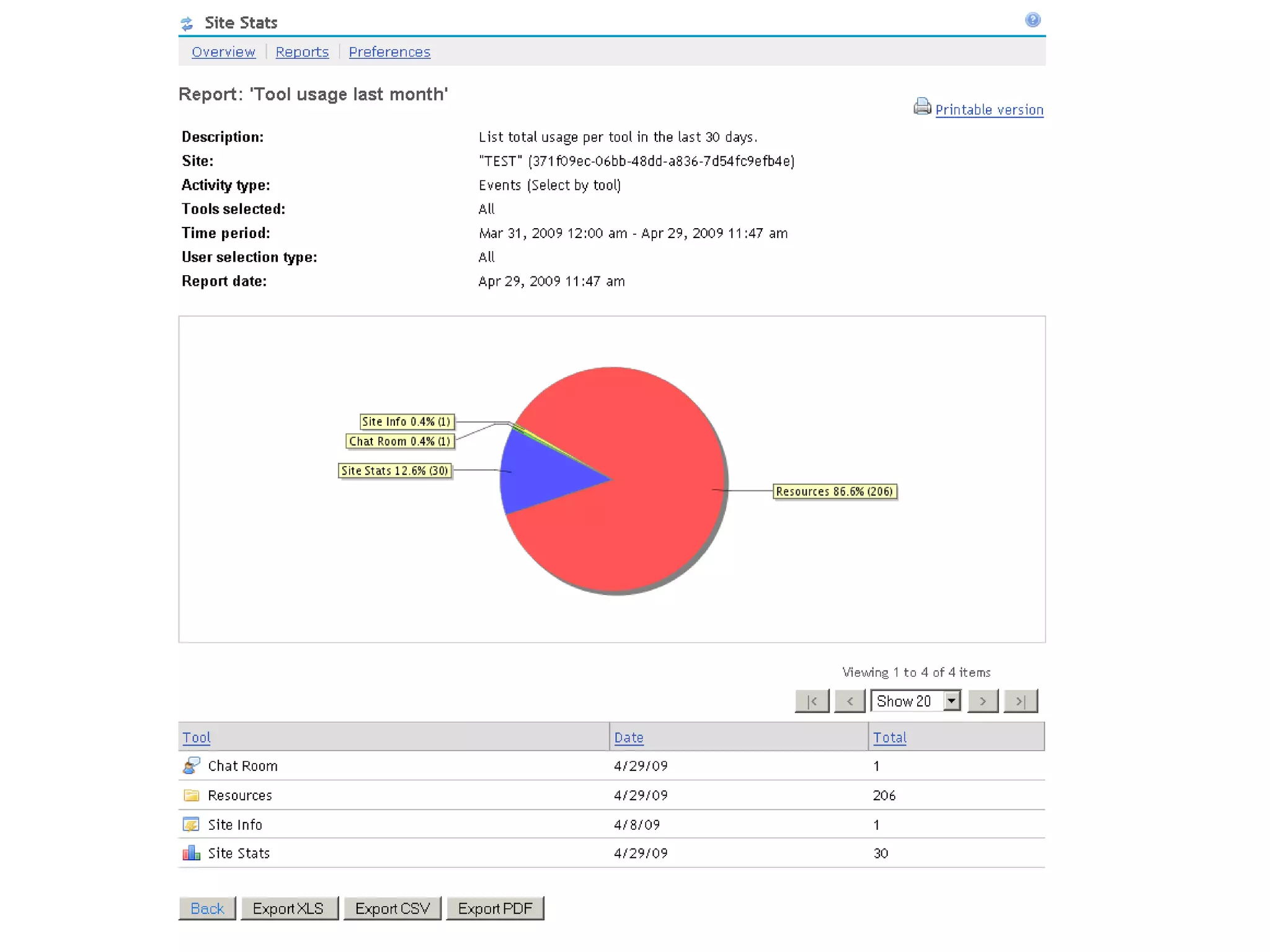This screenshot has width=1270, height=952.
Task: Click the Resources total value 206
Action: [x=884, y=795]
